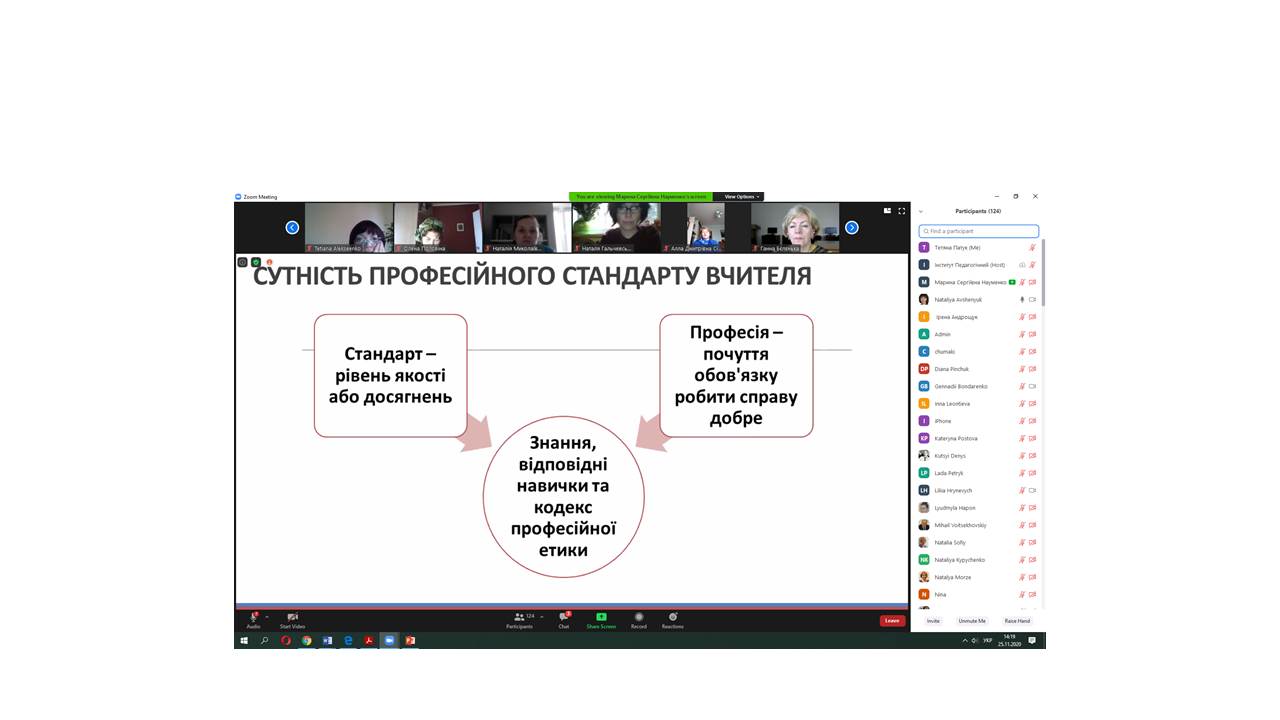Expand the View Options dropdown

tap(742, 197)
